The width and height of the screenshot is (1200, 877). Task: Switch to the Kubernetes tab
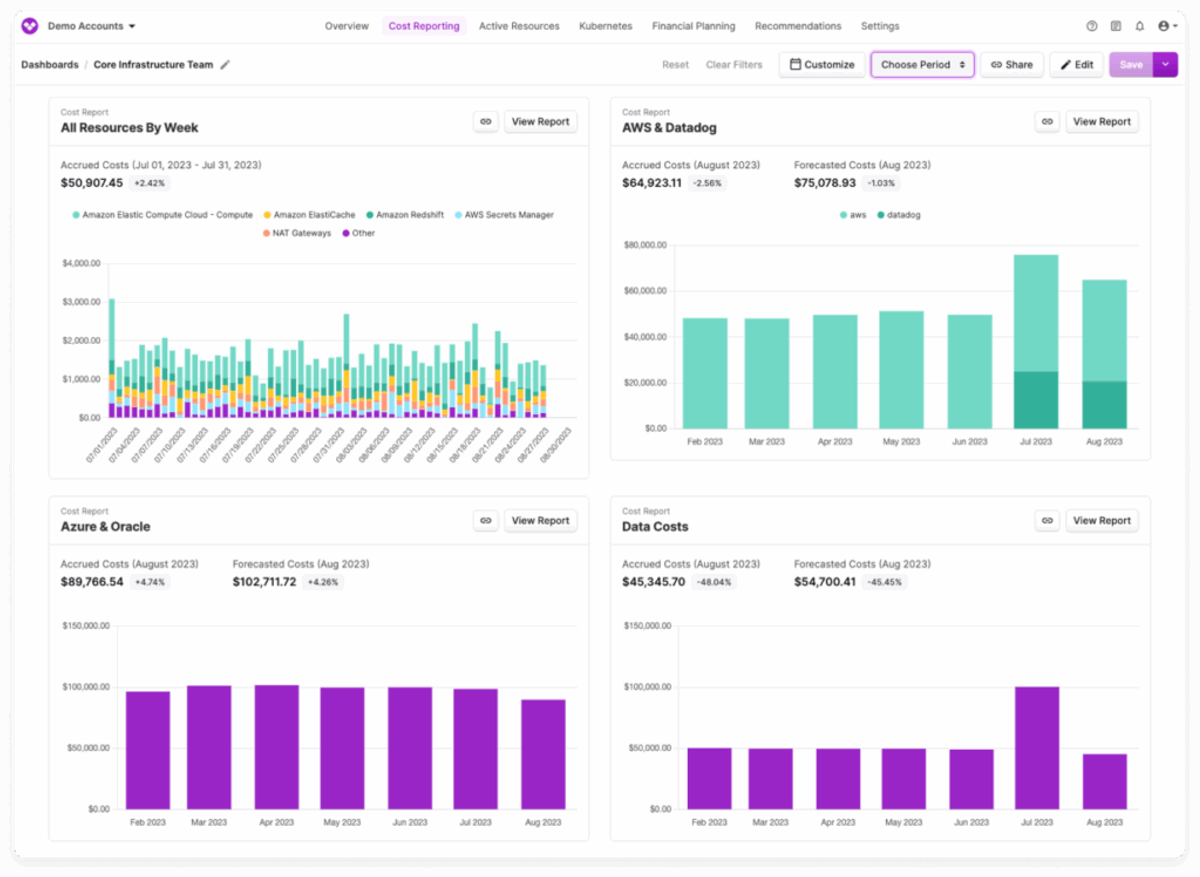coord(605,26)
